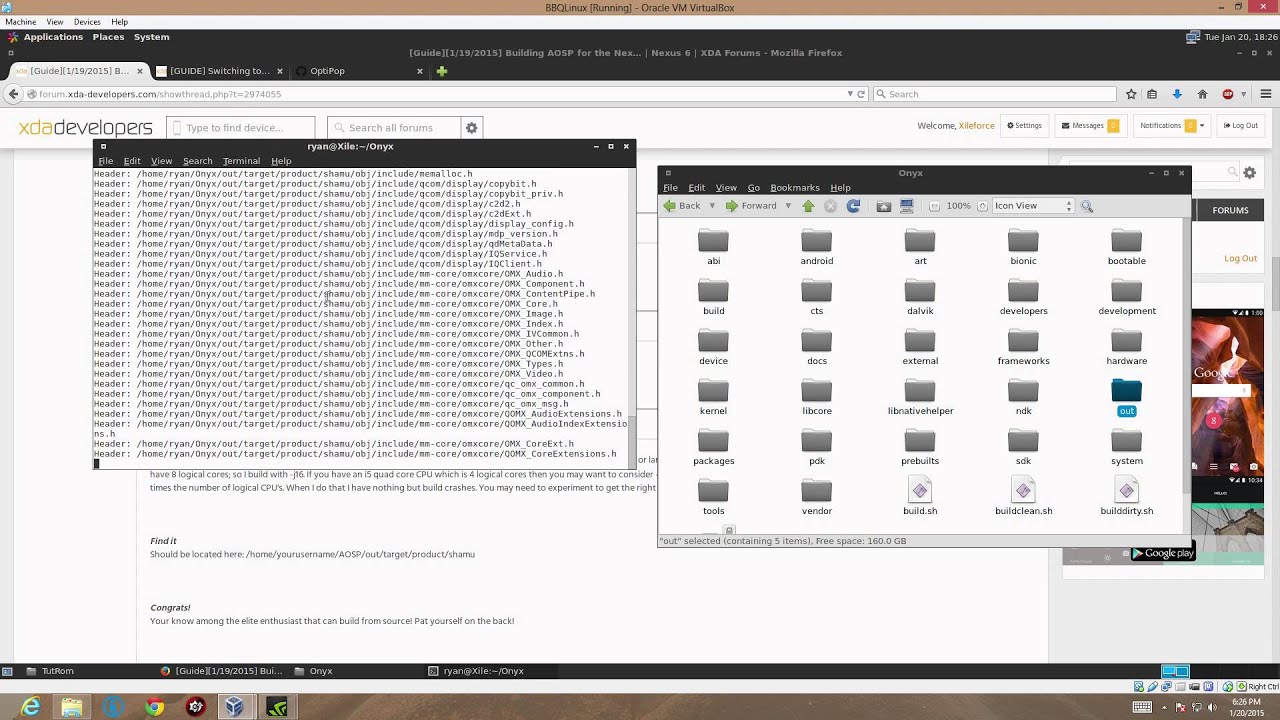Viewport: 1280px width, 720px height.
Task: Open the kernel folder
Action: (x=713, y=397)
